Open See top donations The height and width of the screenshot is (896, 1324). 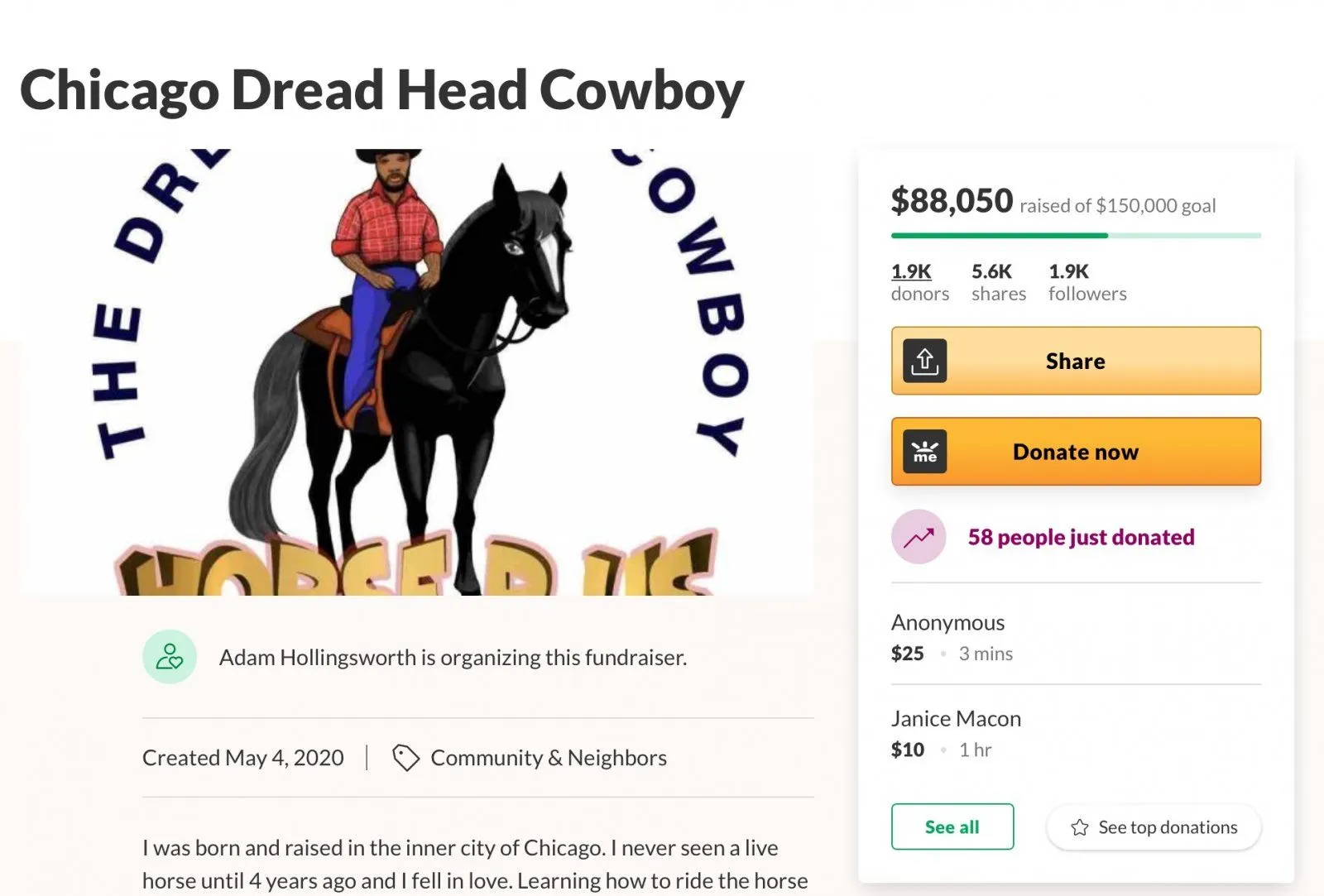click(x=1154, y=827)
